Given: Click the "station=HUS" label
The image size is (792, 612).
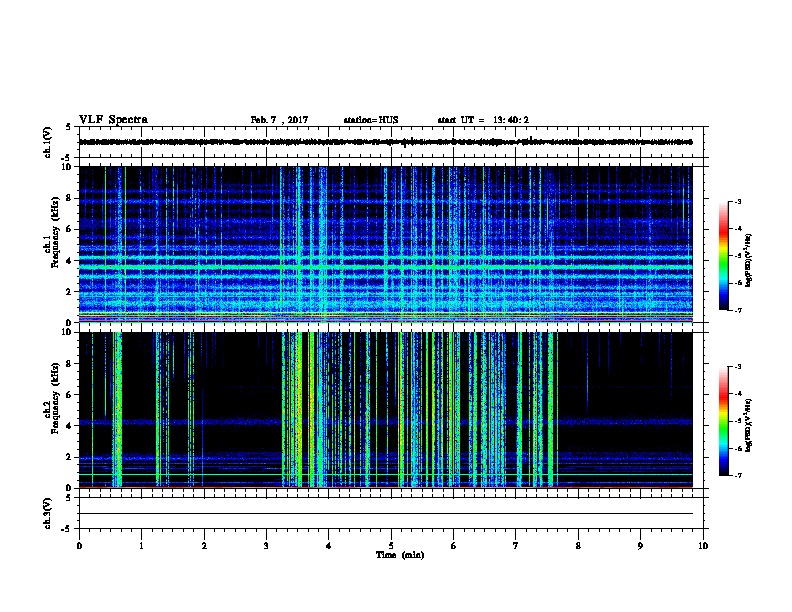Looking at the screenshot, I should coord(371,120).
